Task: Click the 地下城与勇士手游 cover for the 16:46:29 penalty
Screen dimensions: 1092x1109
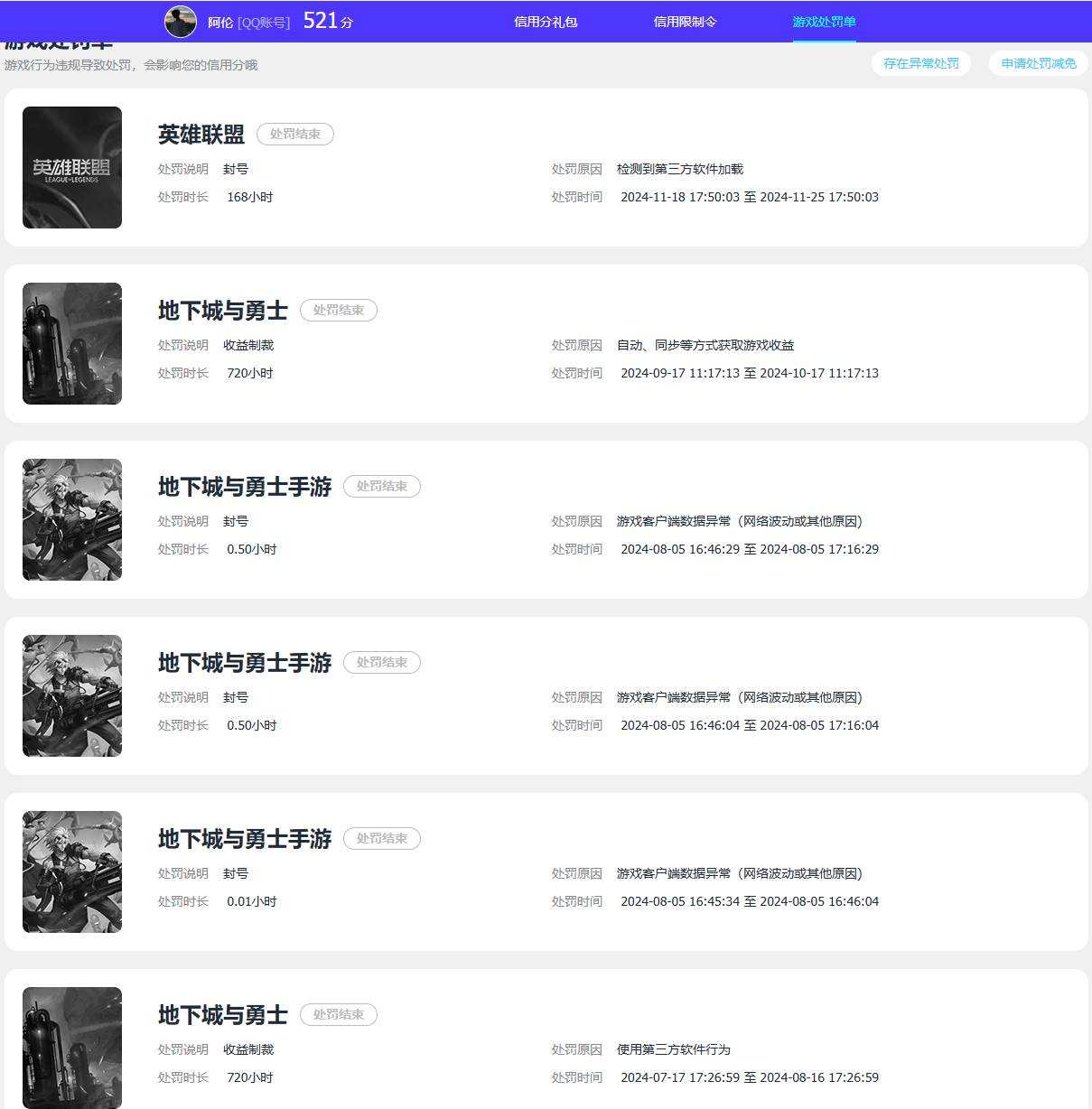Action: (x=72, y=519)
